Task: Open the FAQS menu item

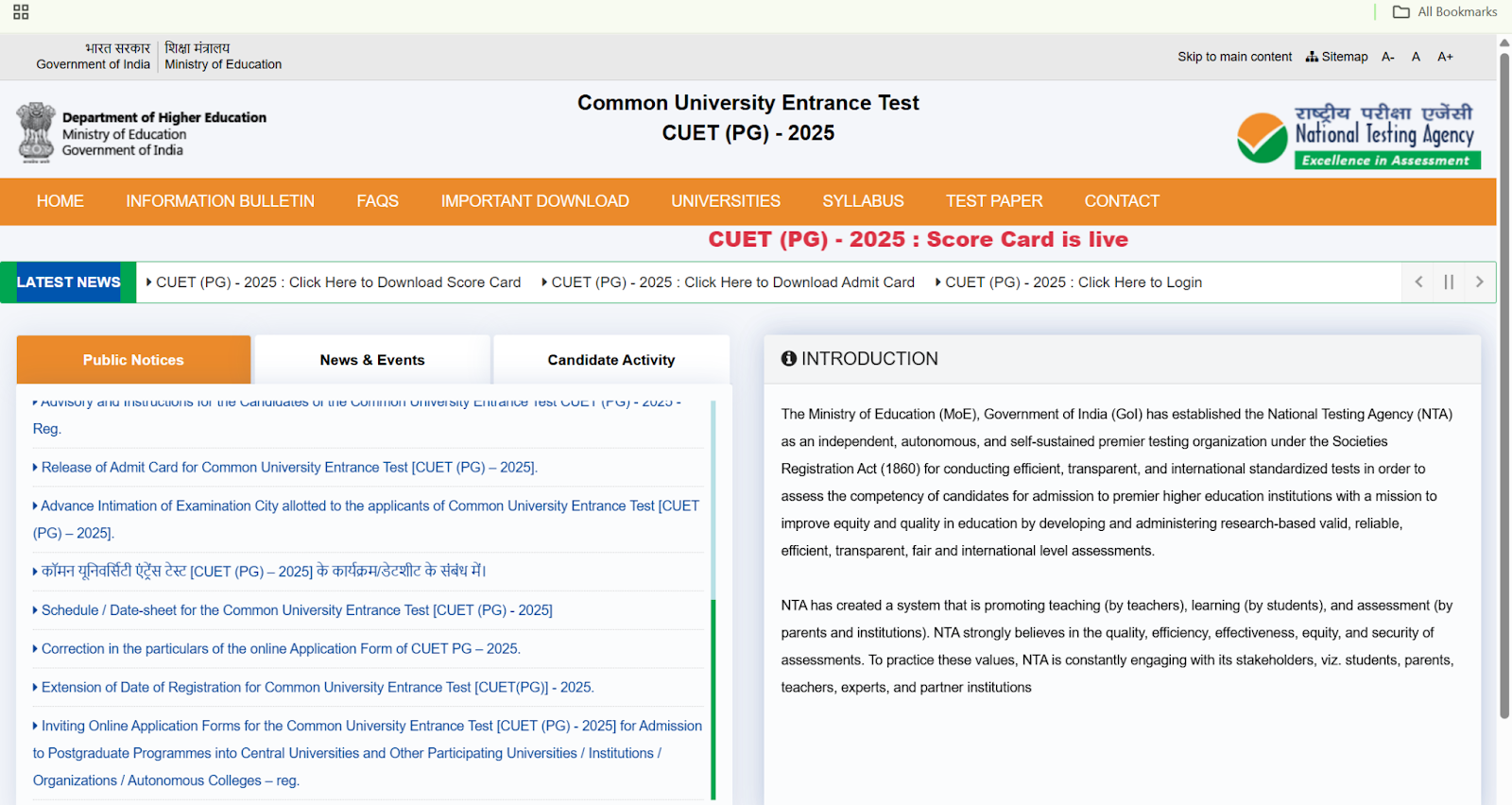Action: (377, 201)
